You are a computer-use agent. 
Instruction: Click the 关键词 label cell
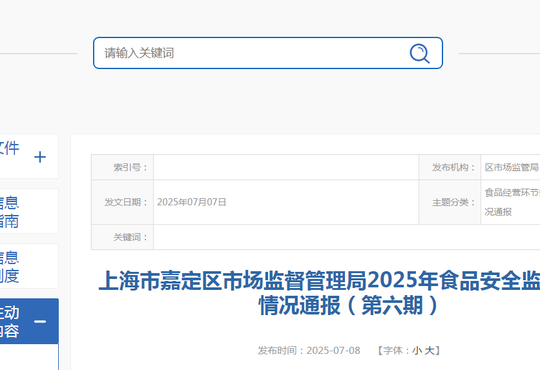[x=123, y=237]
